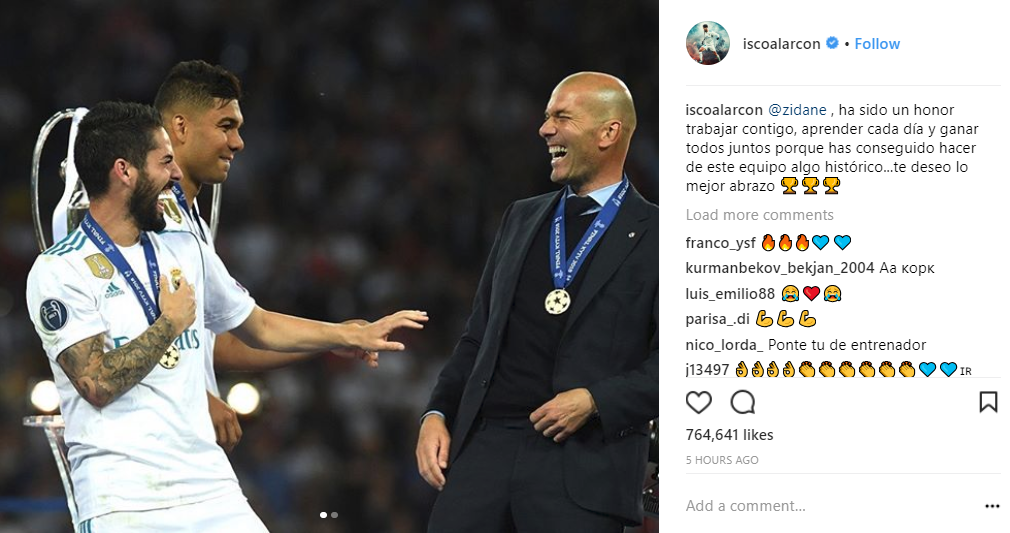Click the iscoalarcon profile picture
This screenshot has height=533, width=1010.
click(708, 43)
